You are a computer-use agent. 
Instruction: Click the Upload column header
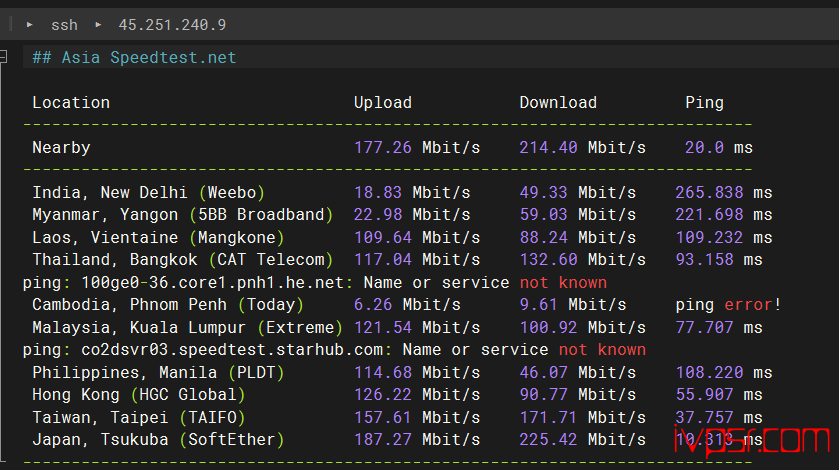coord(382,102)
